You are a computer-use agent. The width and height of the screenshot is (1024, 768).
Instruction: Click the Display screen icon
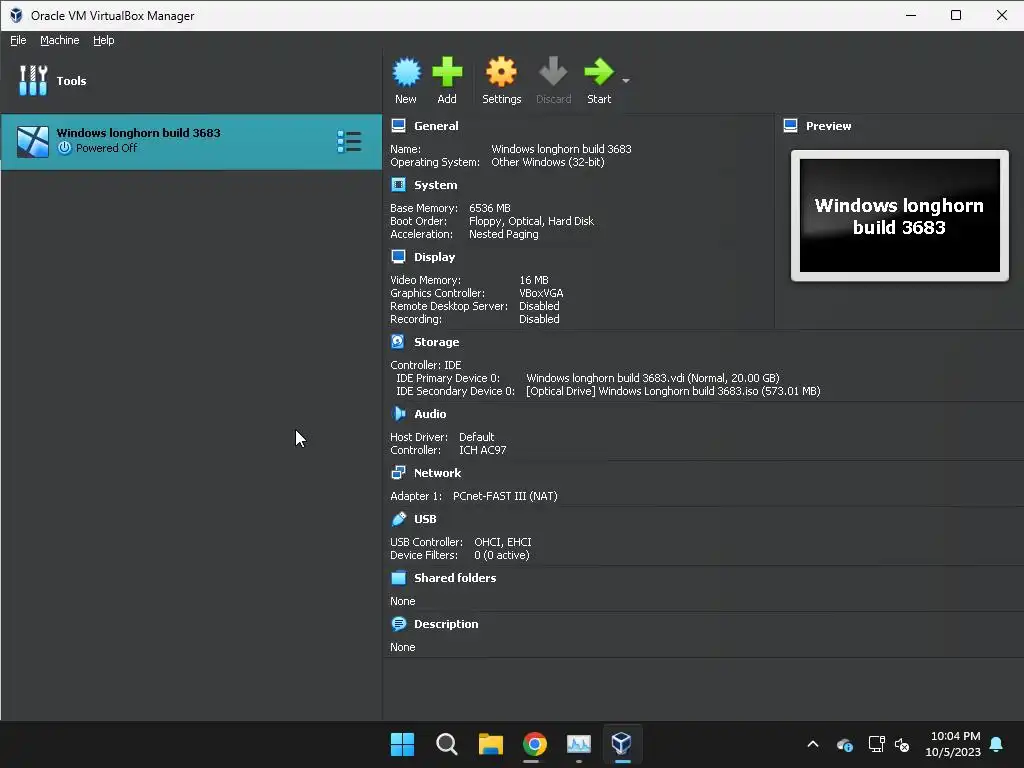pos(398,257)
